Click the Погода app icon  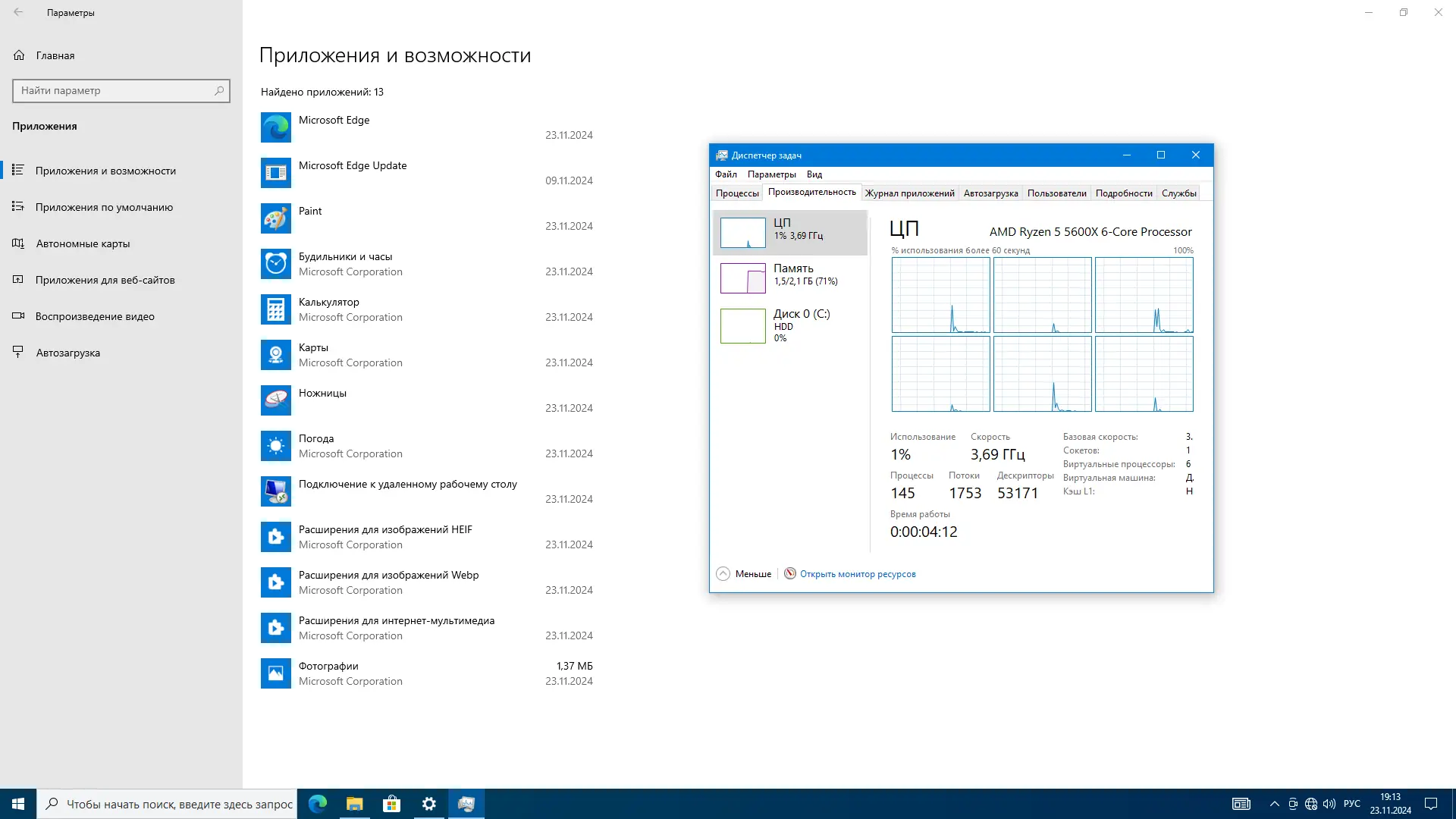point(275,446)
